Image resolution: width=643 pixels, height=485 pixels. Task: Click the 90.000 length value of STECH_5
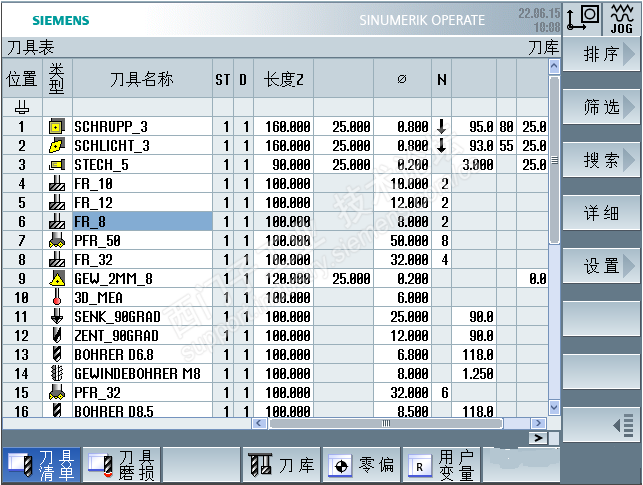tap(291, 165)
